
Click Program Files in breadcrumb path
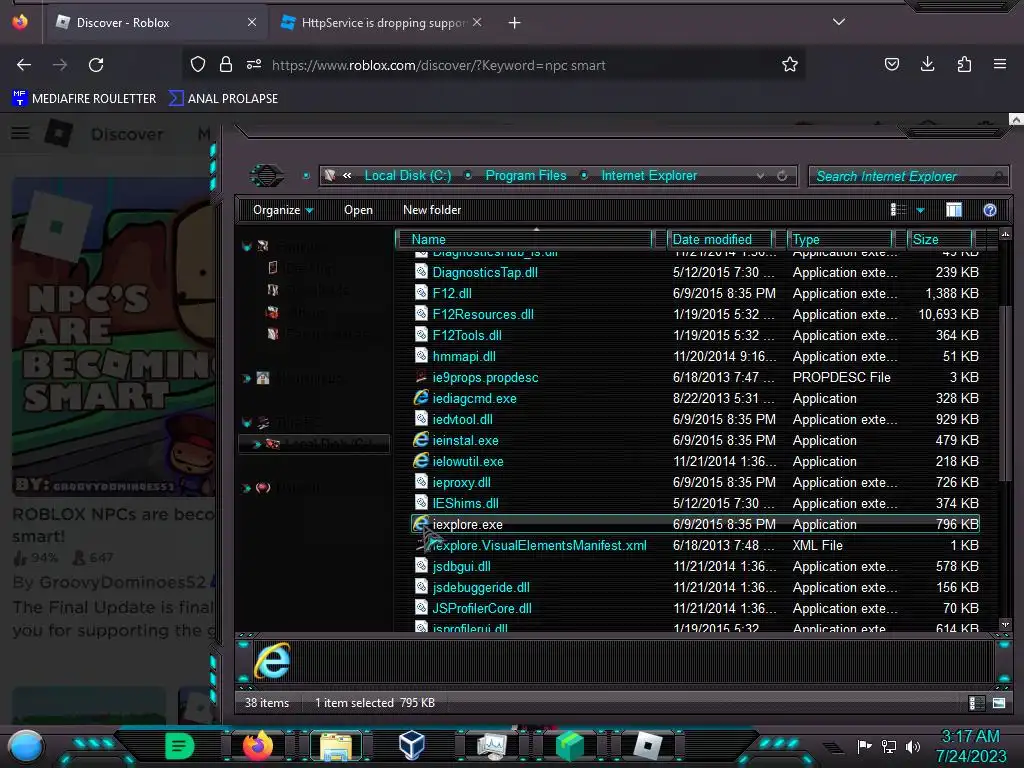click(526, 176)
